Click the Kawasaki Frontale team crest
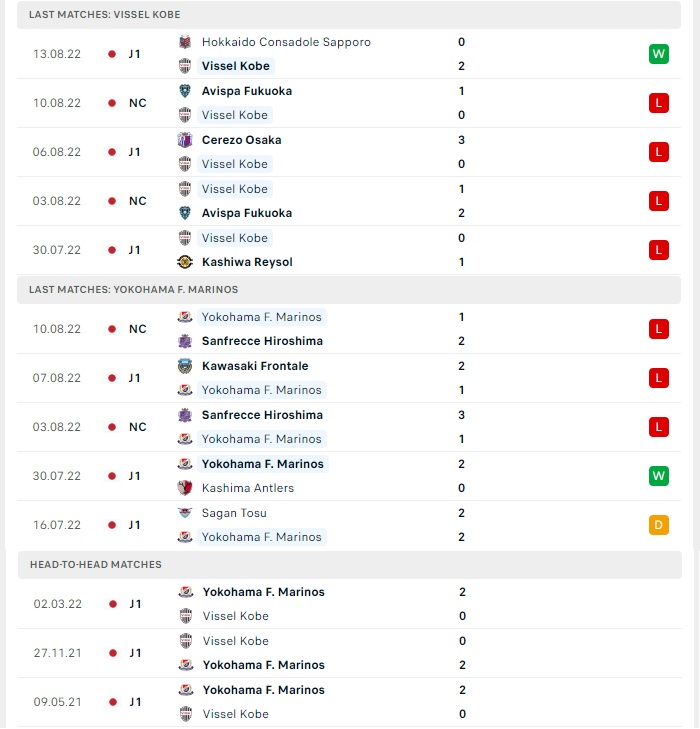The width and height of the screenshot is (700, 729). pos(185,366)
